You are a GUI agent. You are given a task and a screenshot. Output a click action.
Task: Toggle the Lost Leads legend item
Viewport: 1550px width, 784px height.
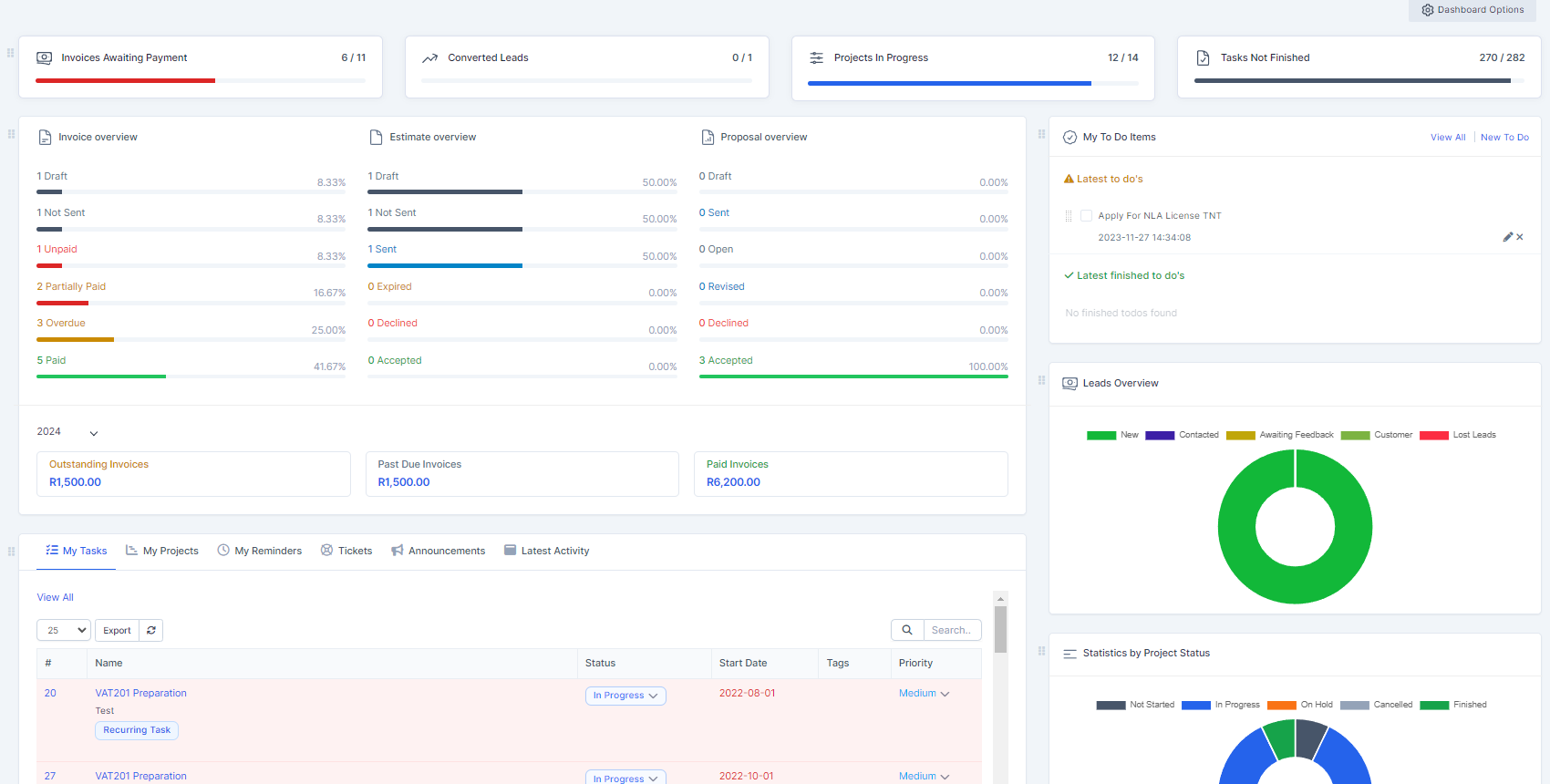1458,435
